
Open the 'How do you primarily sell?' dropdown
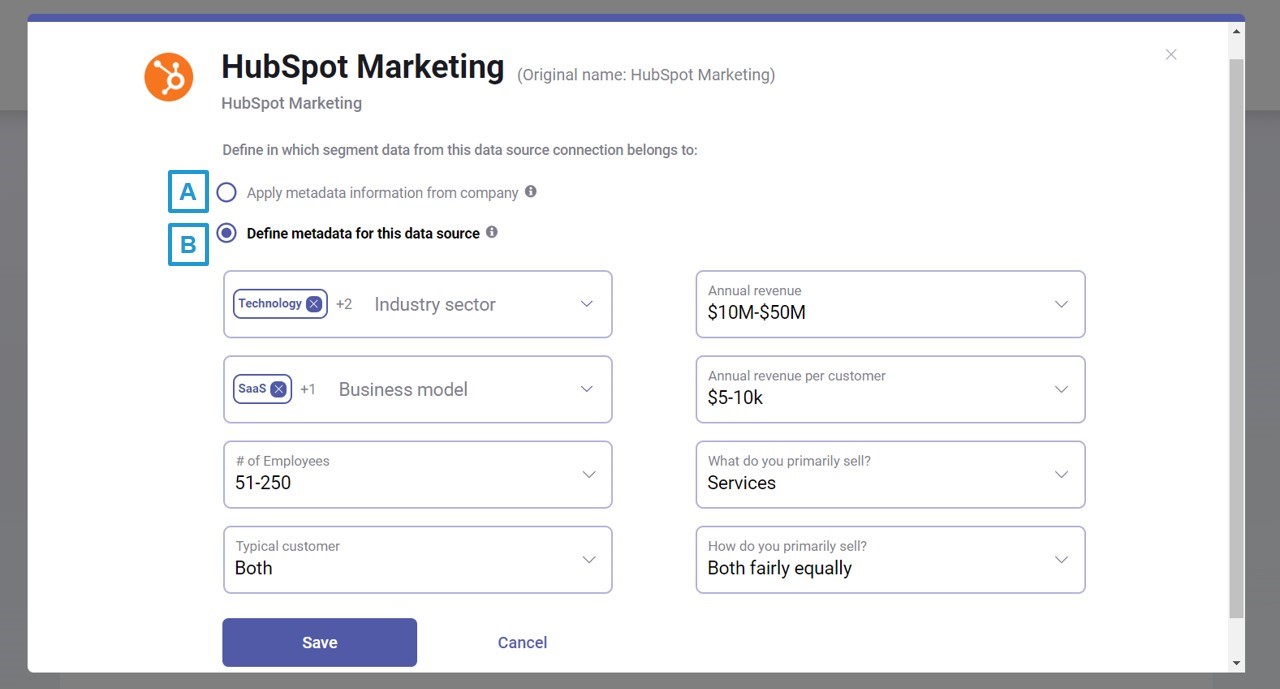(x=1060, y=560)
